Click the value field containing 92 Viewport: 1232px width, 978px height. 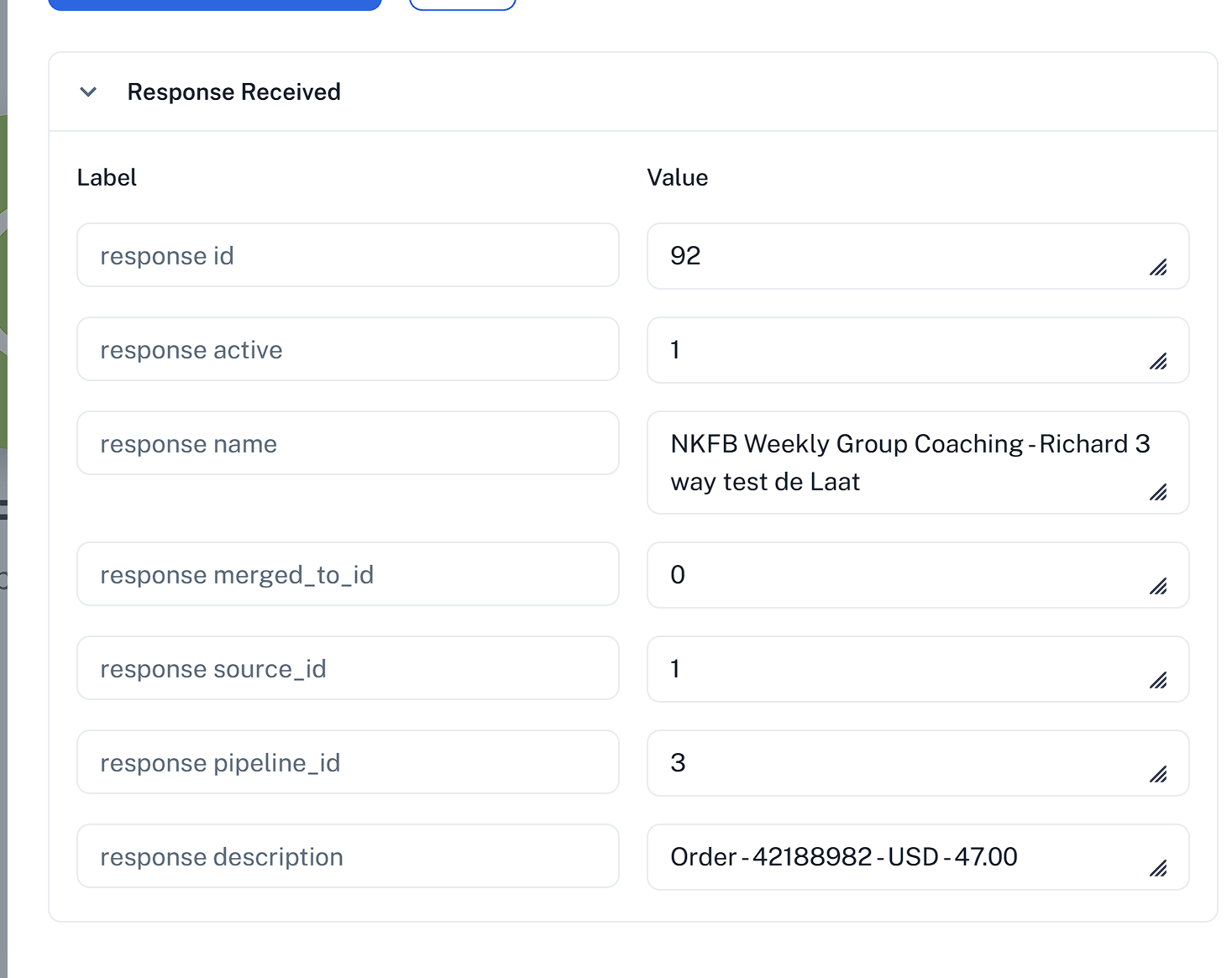tap(918, 256)
